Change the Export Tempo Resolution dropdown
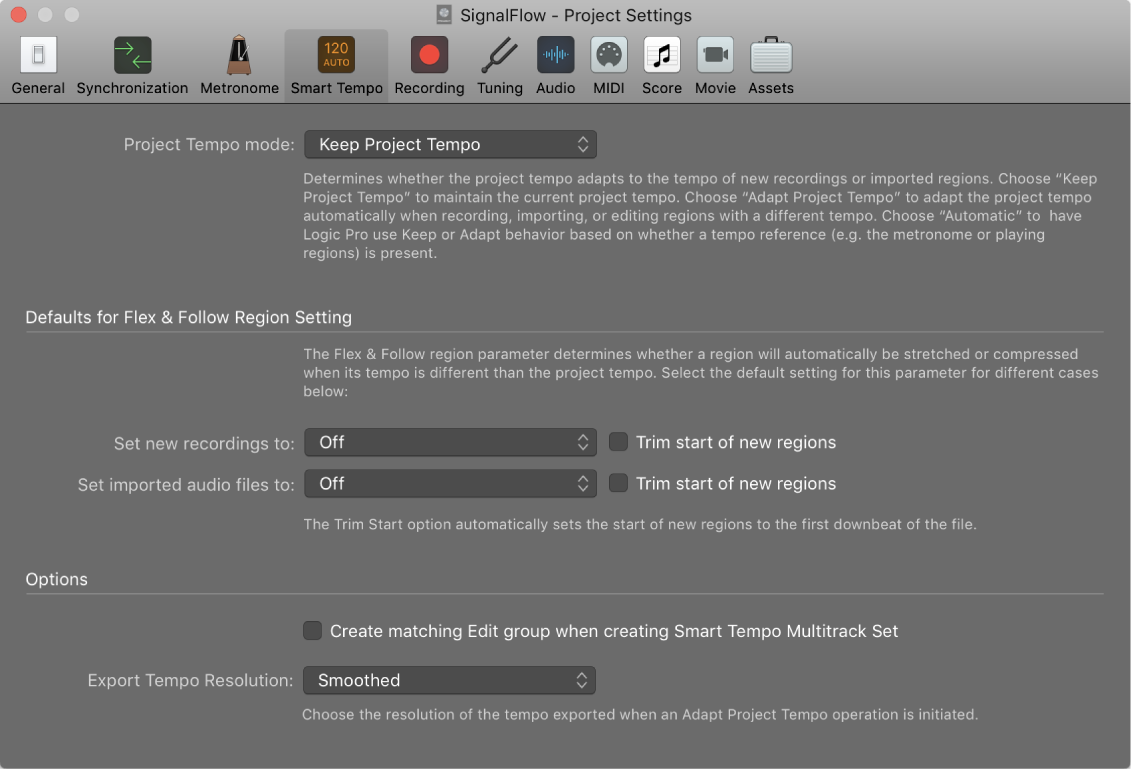The width and height of the screenshot is (1133, 771). (x=450, y=680)
